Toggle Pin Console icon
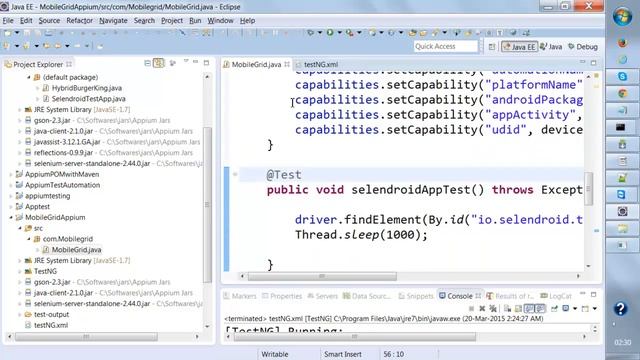Screen dimensions: 640x360 [554, 309]
